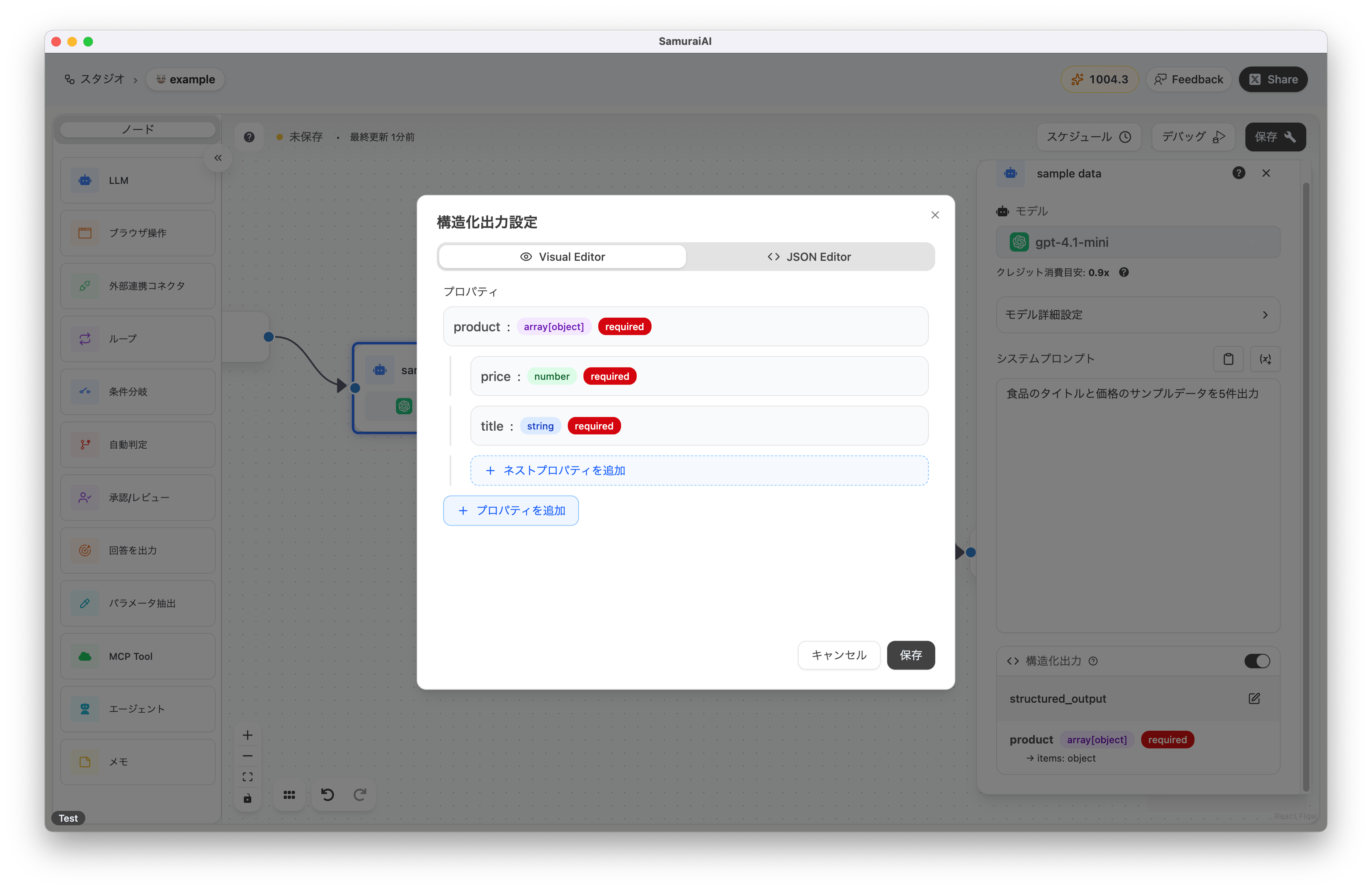Toggle the 構造化出力 switch off
Screen dimensions: 1372x891
(x=1257, y=661)
